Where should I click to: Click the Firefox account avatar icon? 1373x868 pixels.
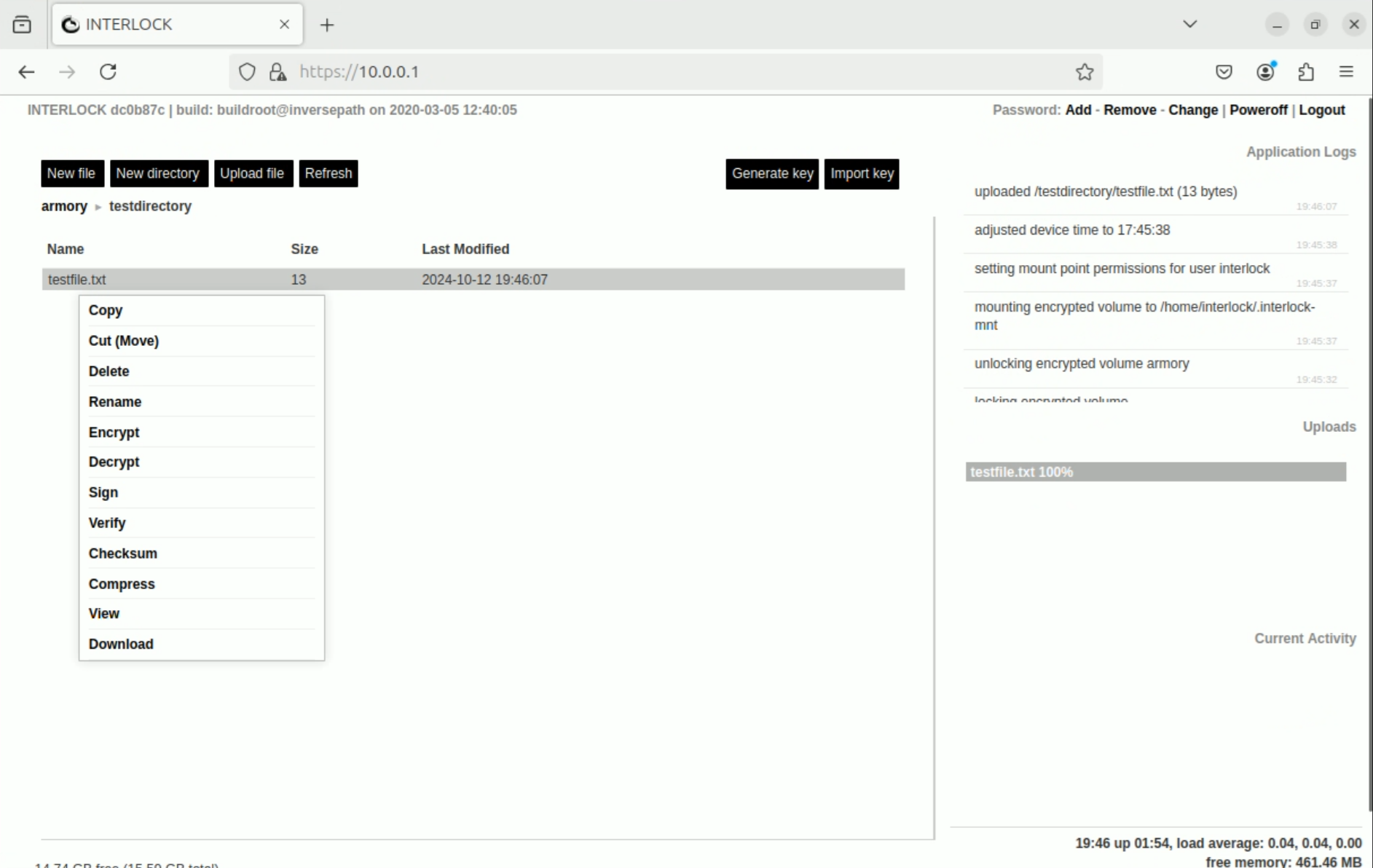coord(1266,71)
